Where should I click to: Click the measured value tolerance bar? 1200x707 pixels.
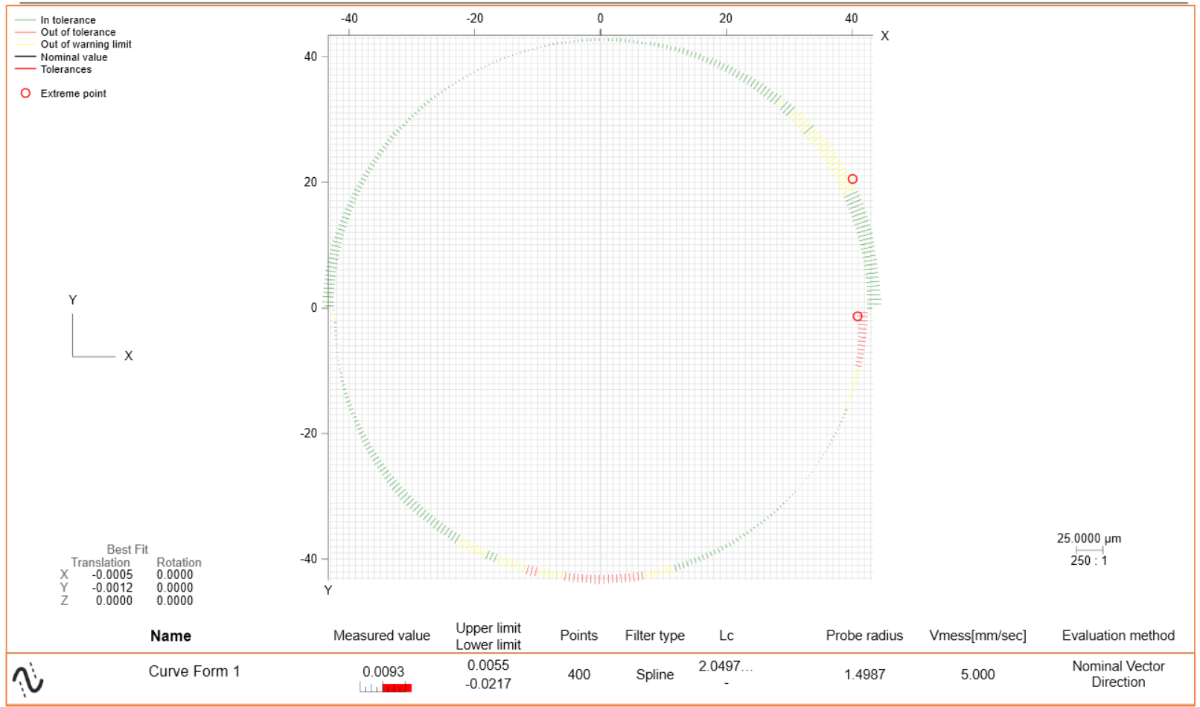point(386,688)
